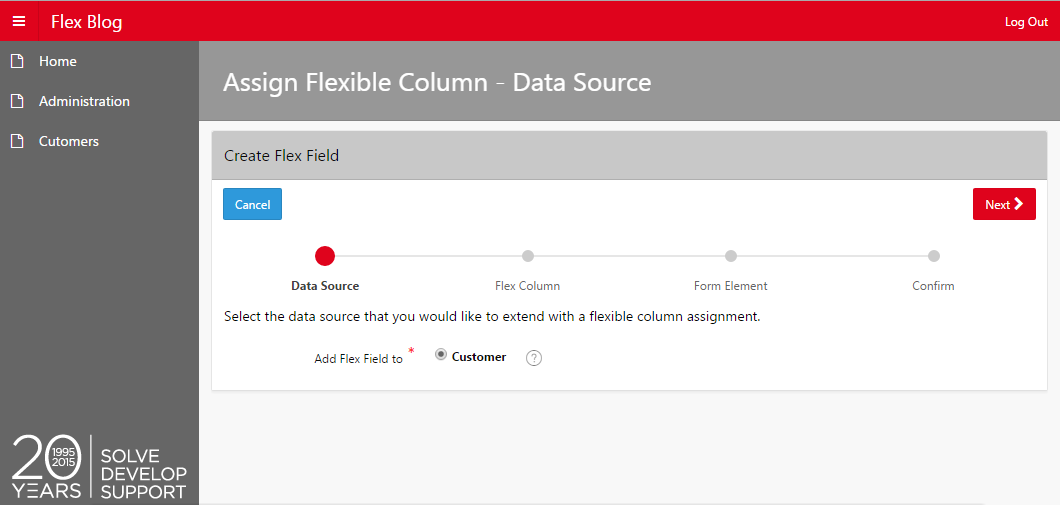Select the Customer radio button
Image resolution: width=1060 pixels, height=505 pixels.
(x=441, y=355)
